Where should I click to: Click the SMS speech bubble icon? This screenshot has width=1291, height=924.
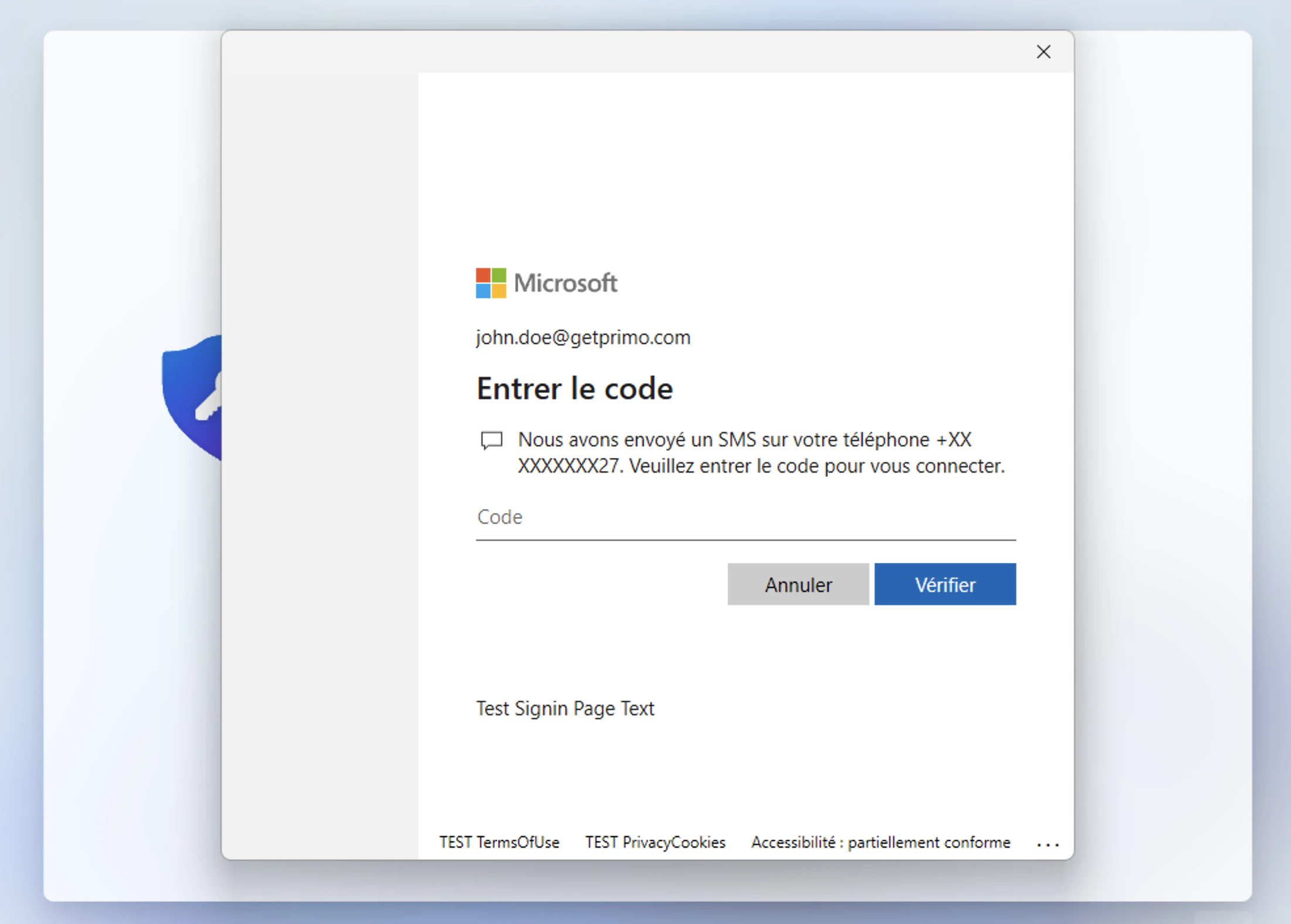pyautogui.click(x=491, y=440)
